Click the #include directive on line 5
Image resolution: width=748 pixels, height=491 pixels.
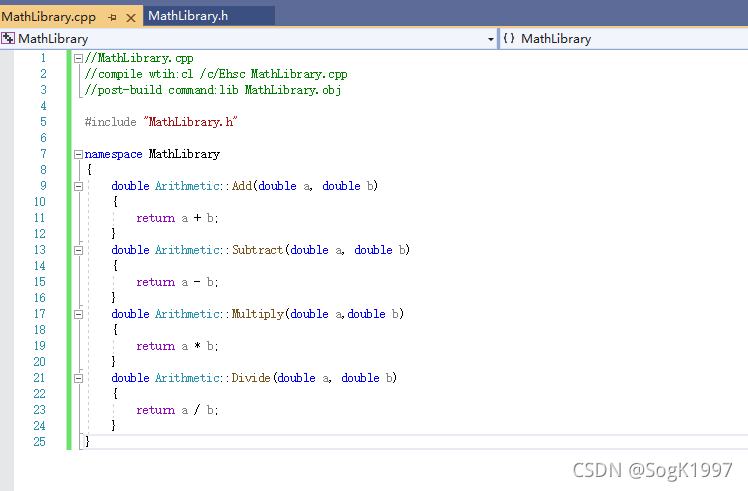pyautogui.click(x=110, y=122)
